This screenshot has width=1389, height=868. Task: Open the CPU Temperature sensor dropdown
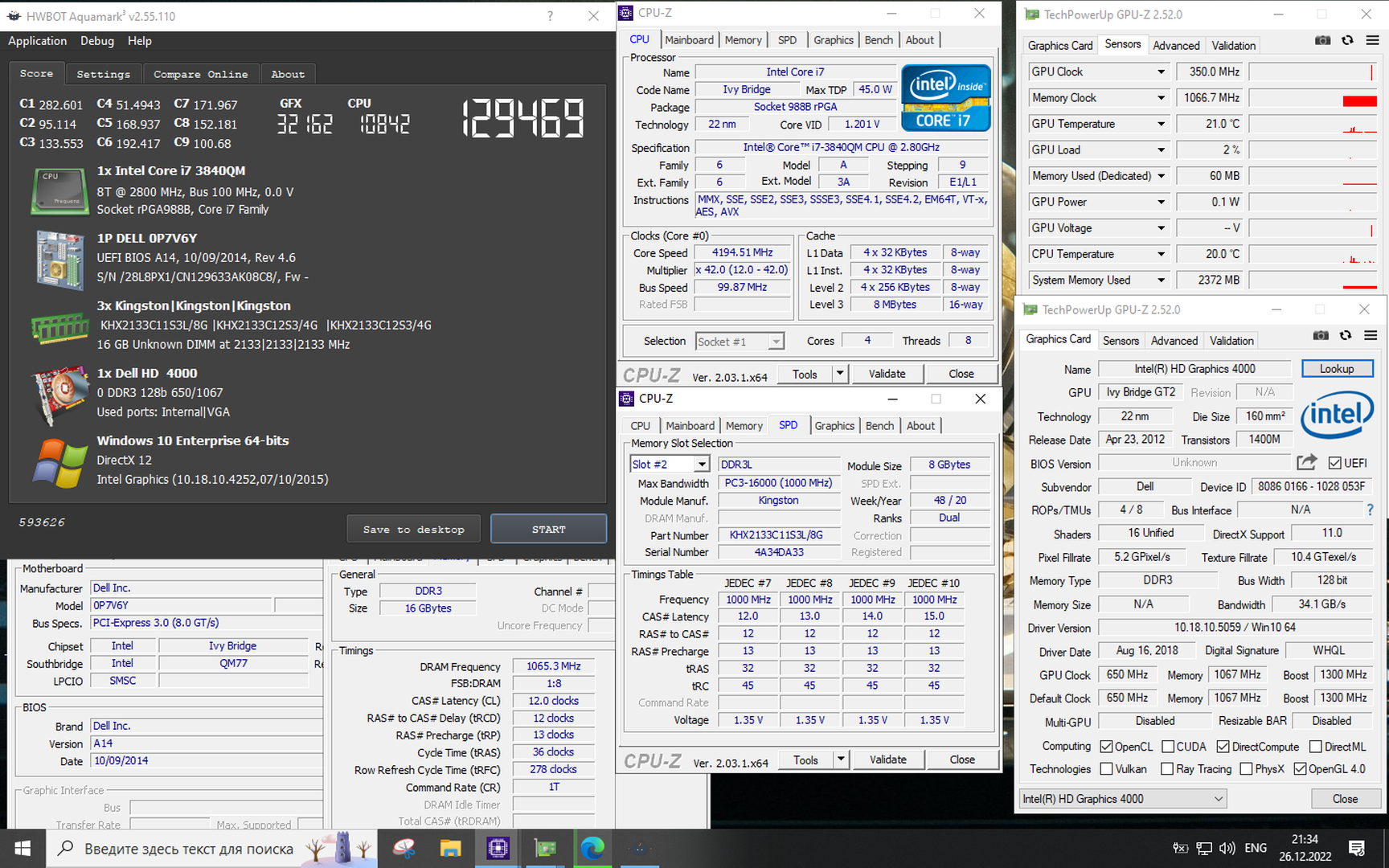pyautogui.click(x=1161, y=254)
